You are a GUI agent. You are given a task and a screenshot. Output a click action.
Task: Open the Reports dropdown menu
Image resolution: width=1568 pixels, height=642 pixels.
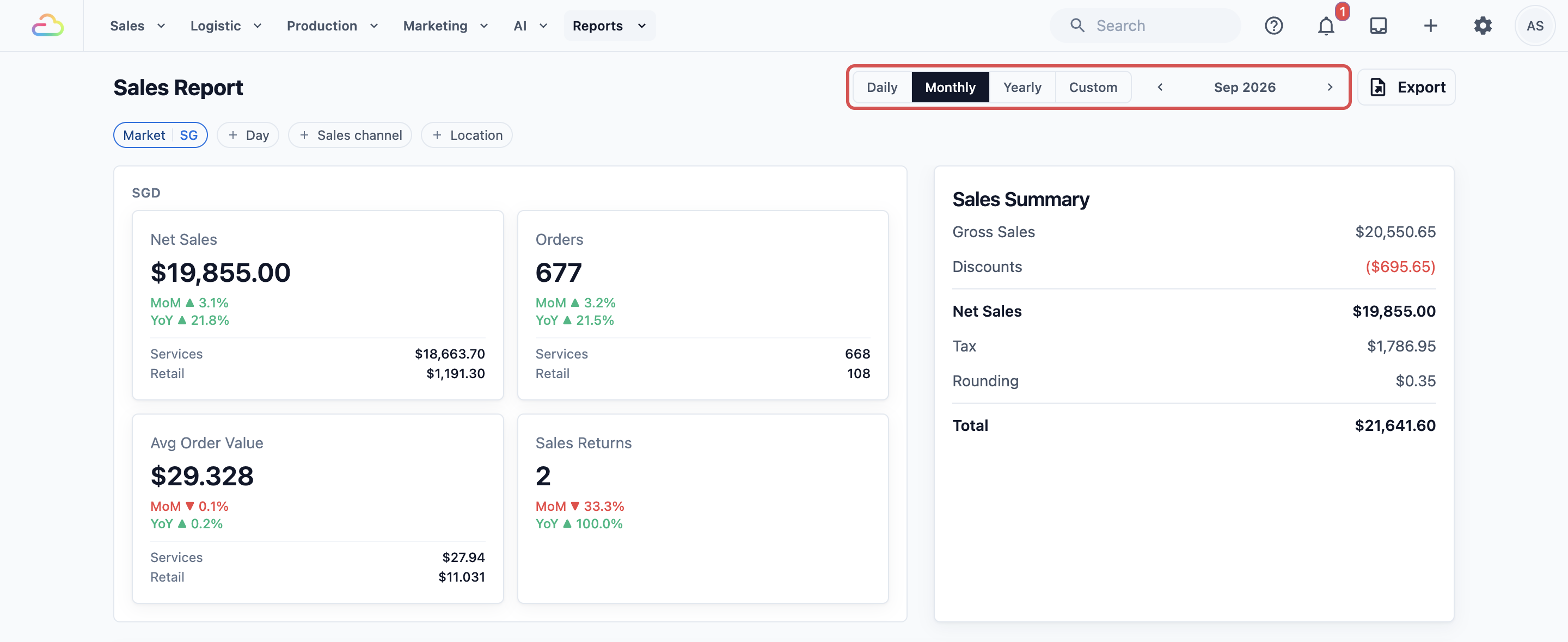(x=609, y=26)
